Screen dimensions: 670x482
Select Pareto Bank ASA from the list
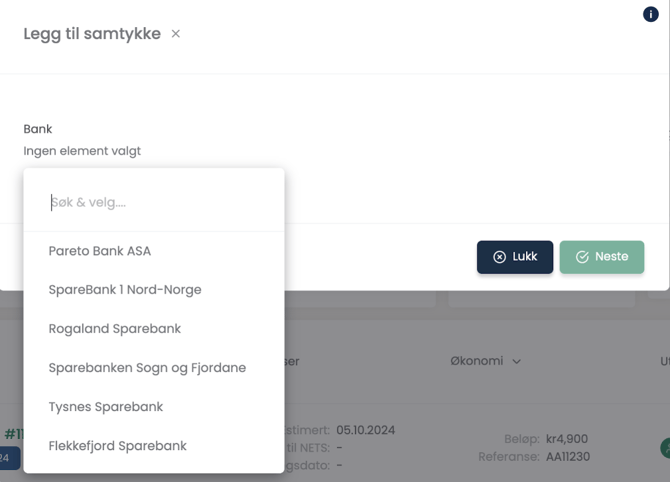point(100,251)
